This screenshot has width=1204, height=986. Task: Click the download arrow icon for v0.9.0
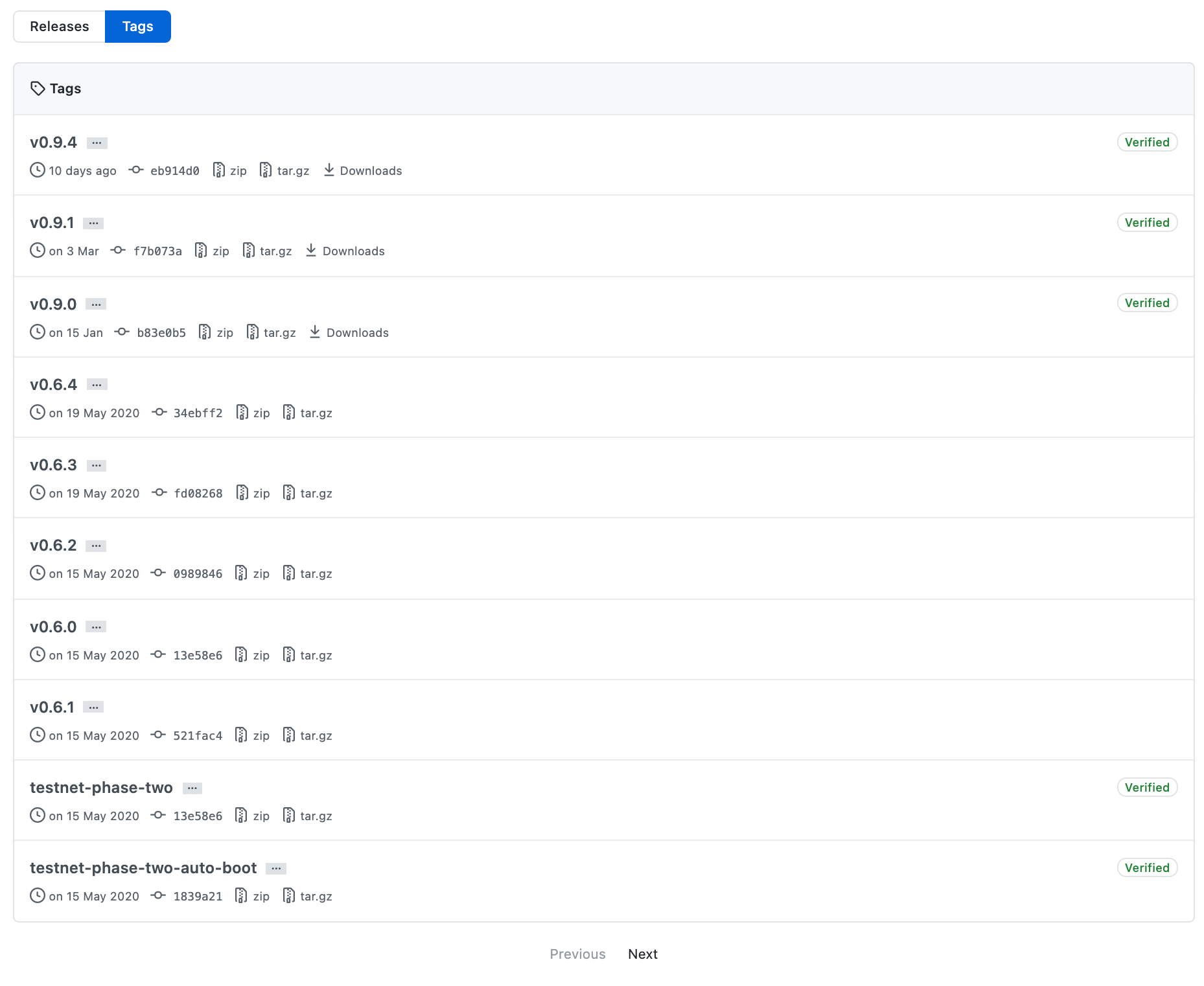315,332
